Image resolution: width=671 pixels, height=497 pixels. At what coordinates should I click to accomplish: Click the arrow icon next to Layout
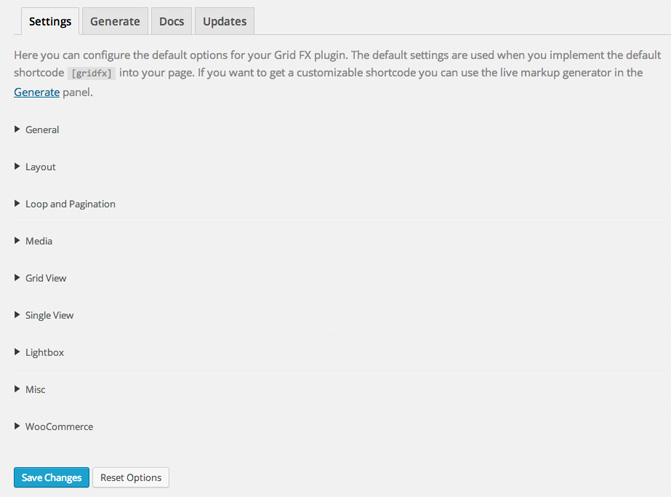pos(17,167)
